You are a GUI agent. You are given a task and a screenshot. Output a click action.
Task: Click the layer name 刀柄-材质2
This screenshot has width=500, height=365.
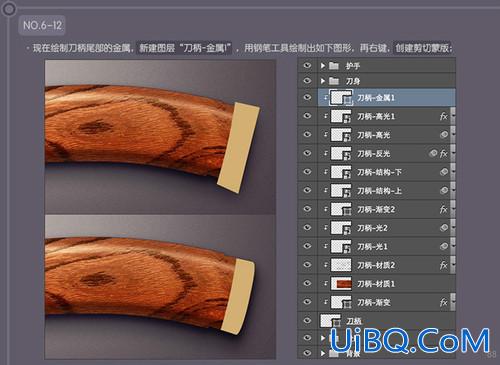(x=376, y=265)
